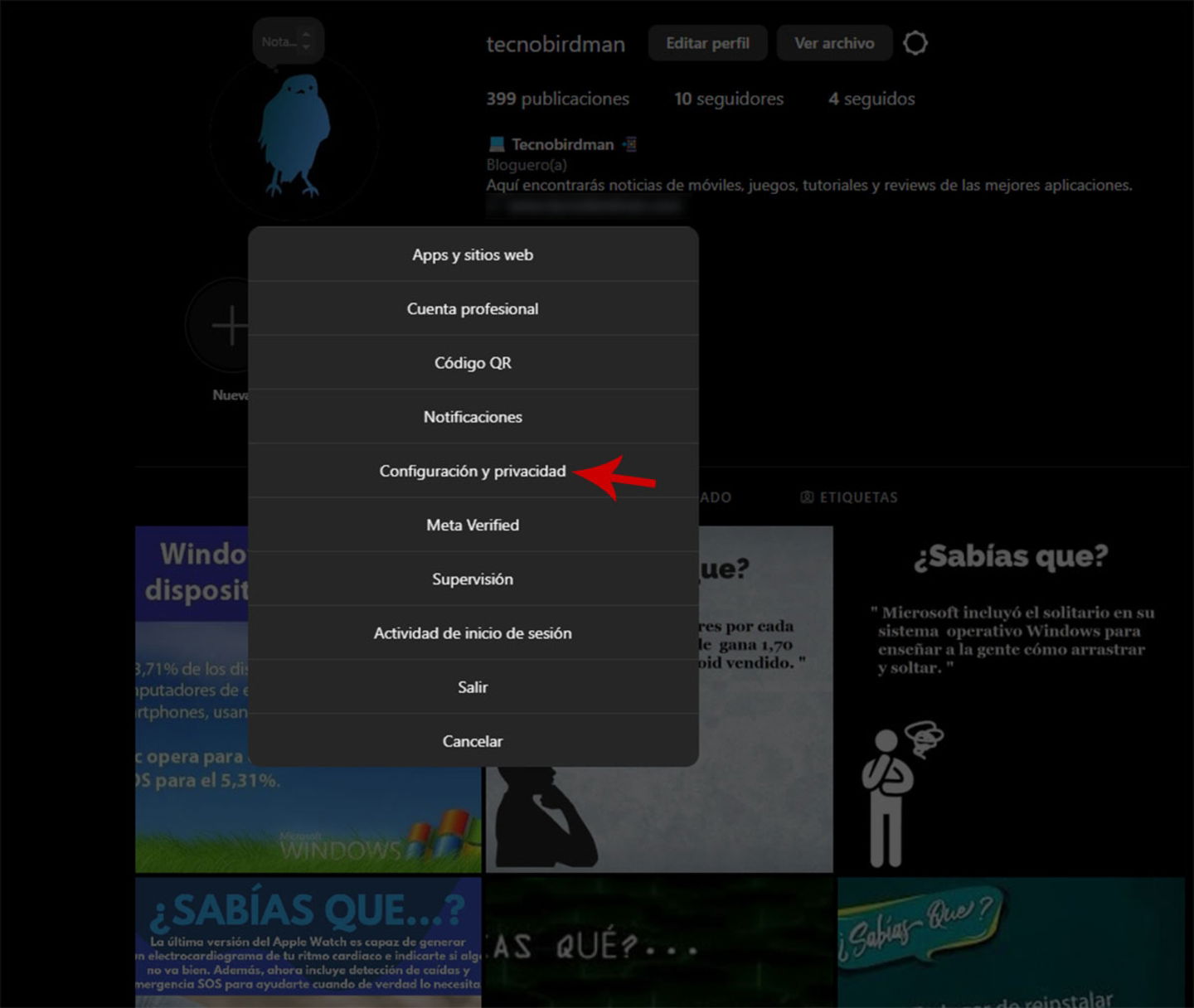Open the 10 seguidores list
The height and width of the screenshot is (1008, 1194).
[729, 99]
